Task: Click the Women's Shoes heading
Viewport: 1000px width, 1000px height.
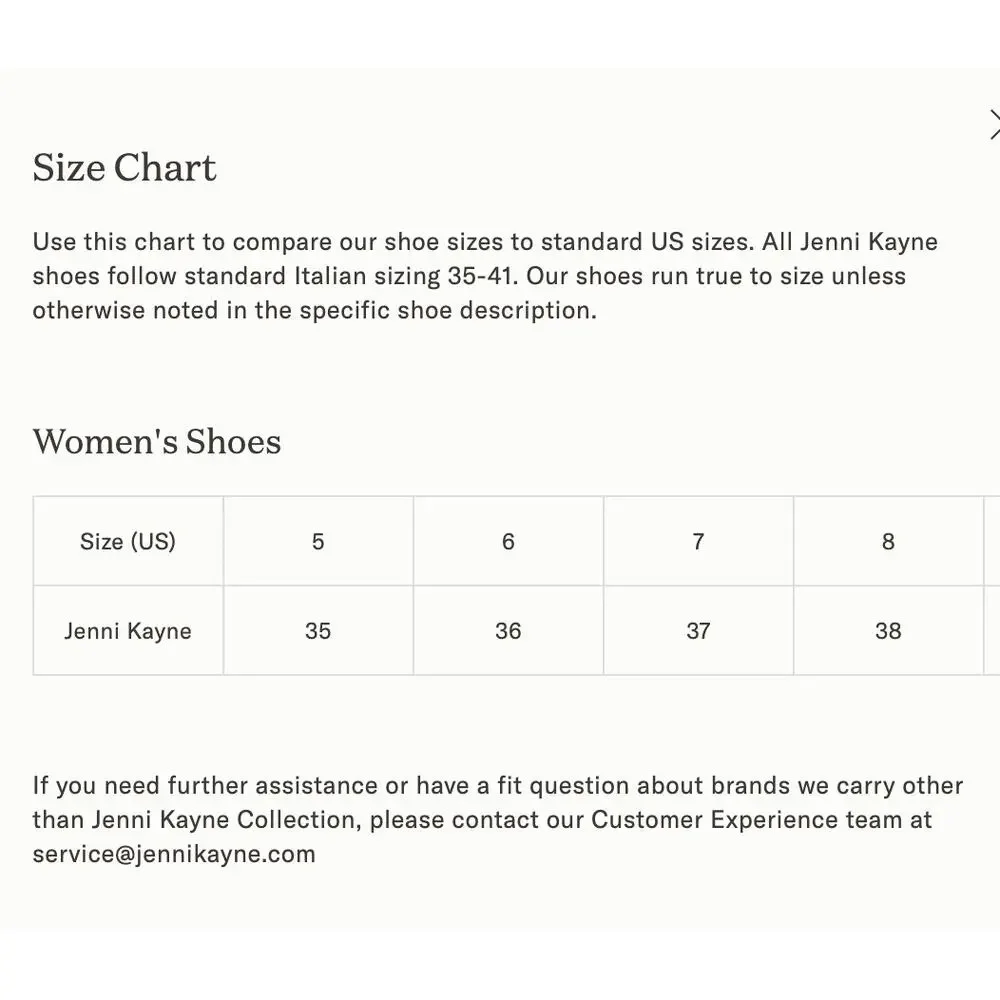Action: coord(157,441)
